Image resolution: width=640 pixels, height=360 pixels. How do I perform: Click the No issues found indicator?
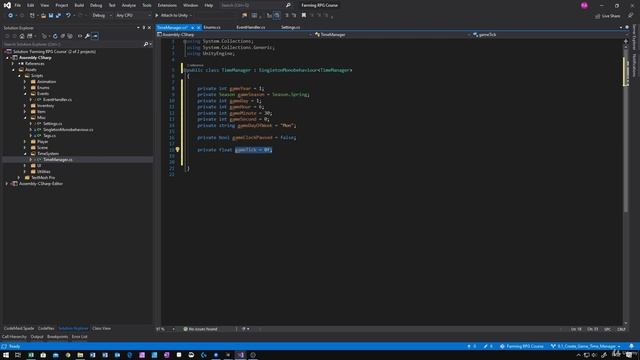click(x=200, y=329)
